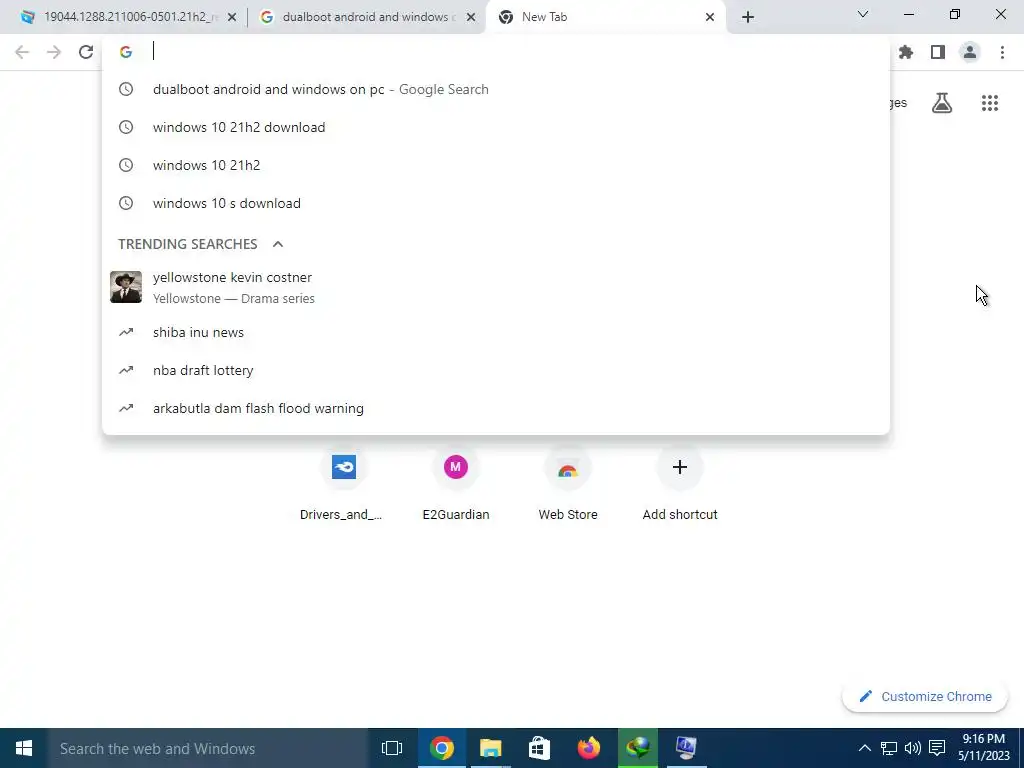This screenshot has height=768, width=1024.
Task: Open a new tab with plus button
Action: (748, 17)
